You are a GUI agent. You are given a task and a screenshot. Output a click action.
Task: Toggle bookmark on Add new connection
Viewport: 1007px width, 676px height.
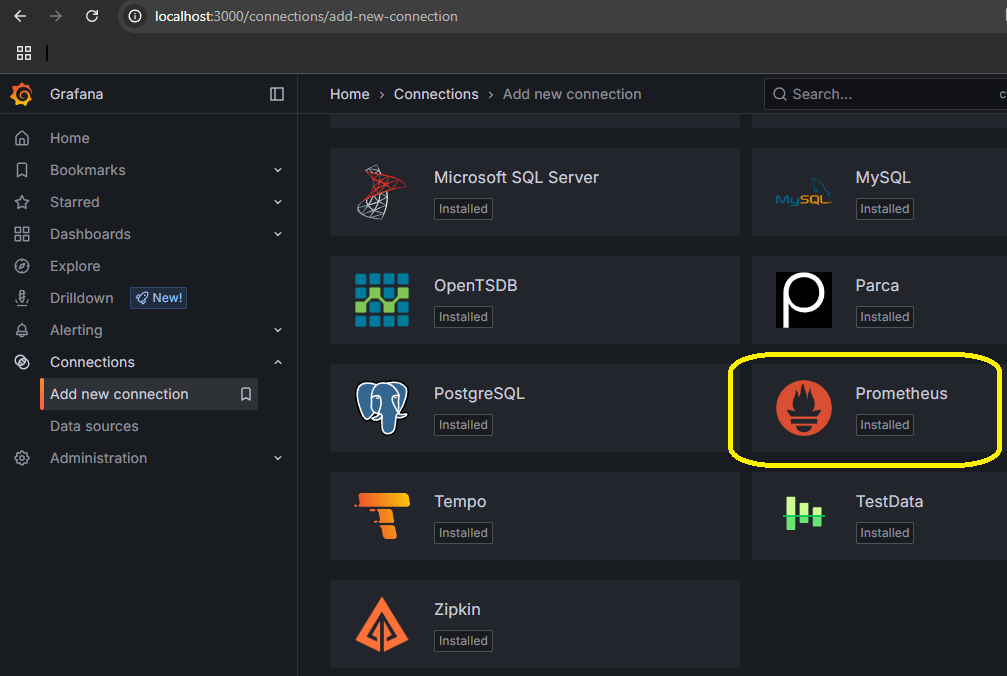pos(246,394)
